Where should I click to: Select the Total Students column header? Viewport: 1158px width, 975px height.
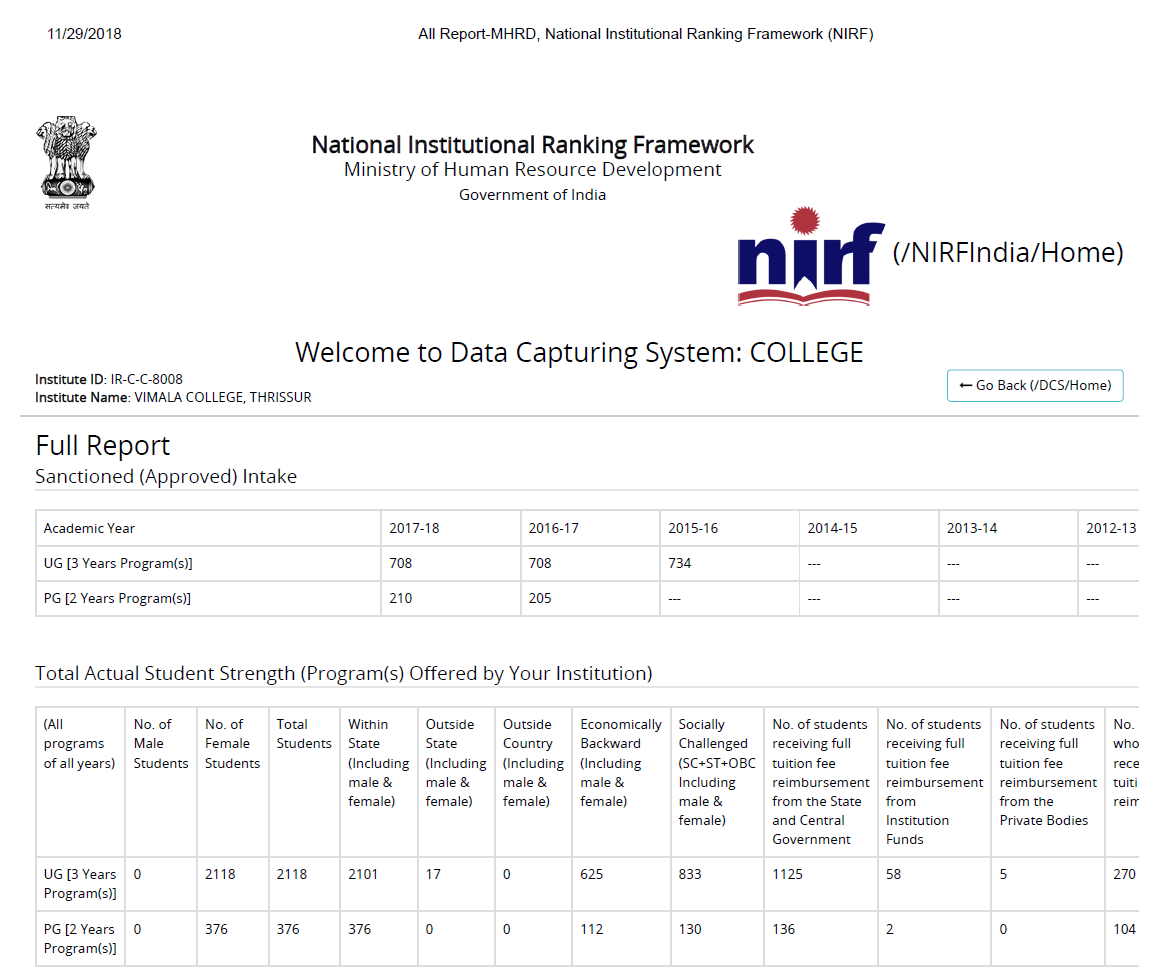[304, 734]
